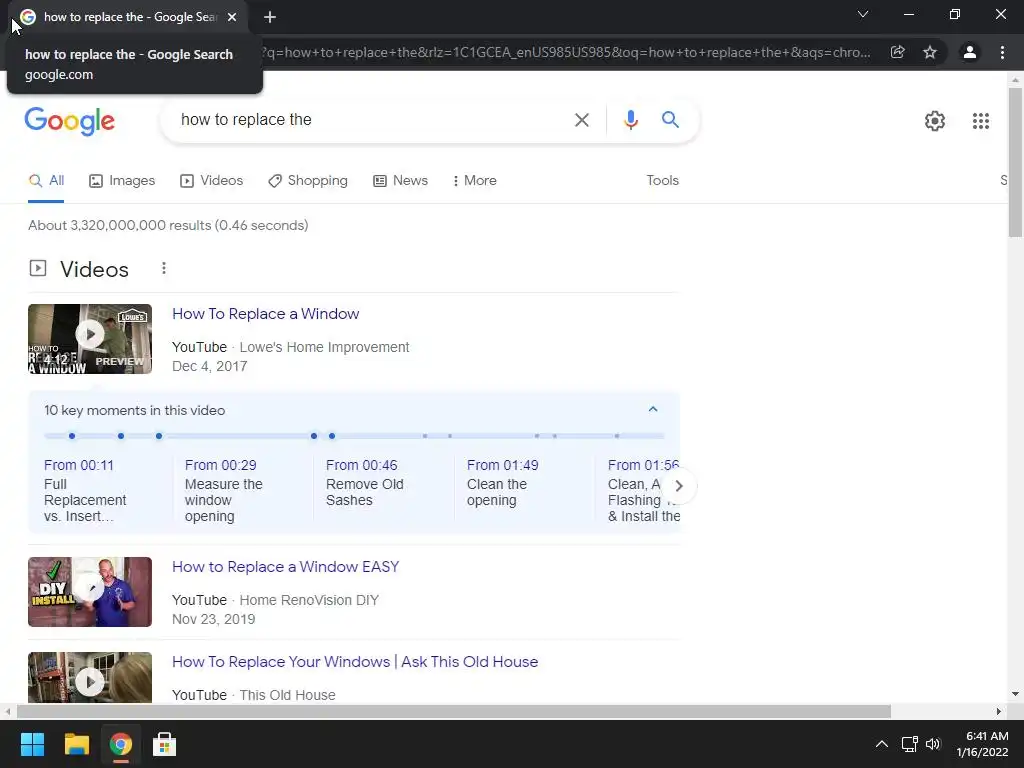Play Lowe's window video thumbnail
Image resolution: width=1024 pixels, height=768 pixels.
[x=90, y=339]
